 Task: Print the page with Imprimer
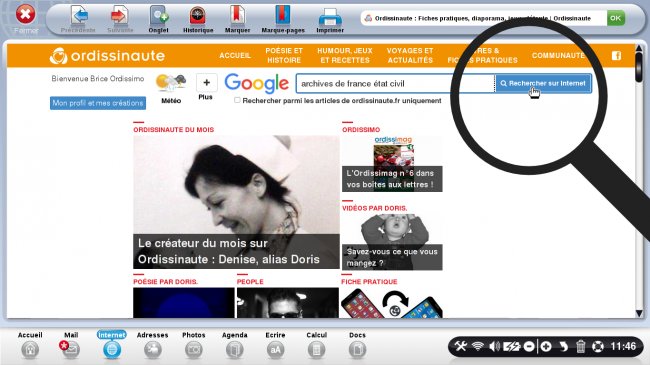(x=330, y=19)
